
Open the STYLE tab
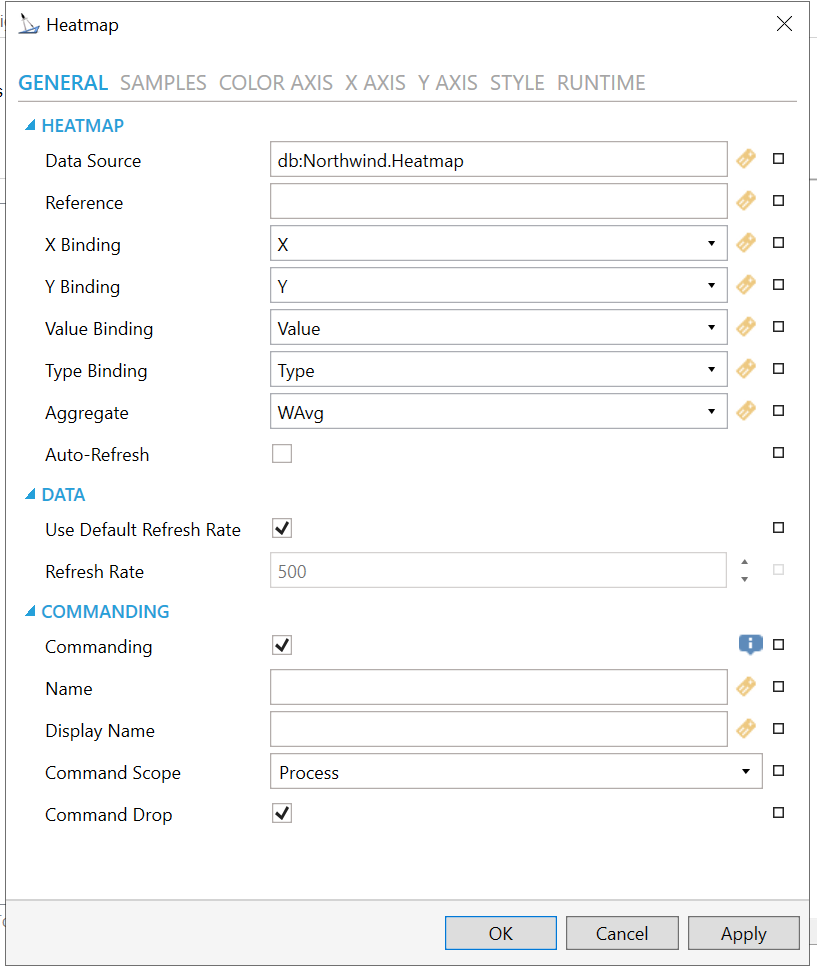[x=517, y=83]
